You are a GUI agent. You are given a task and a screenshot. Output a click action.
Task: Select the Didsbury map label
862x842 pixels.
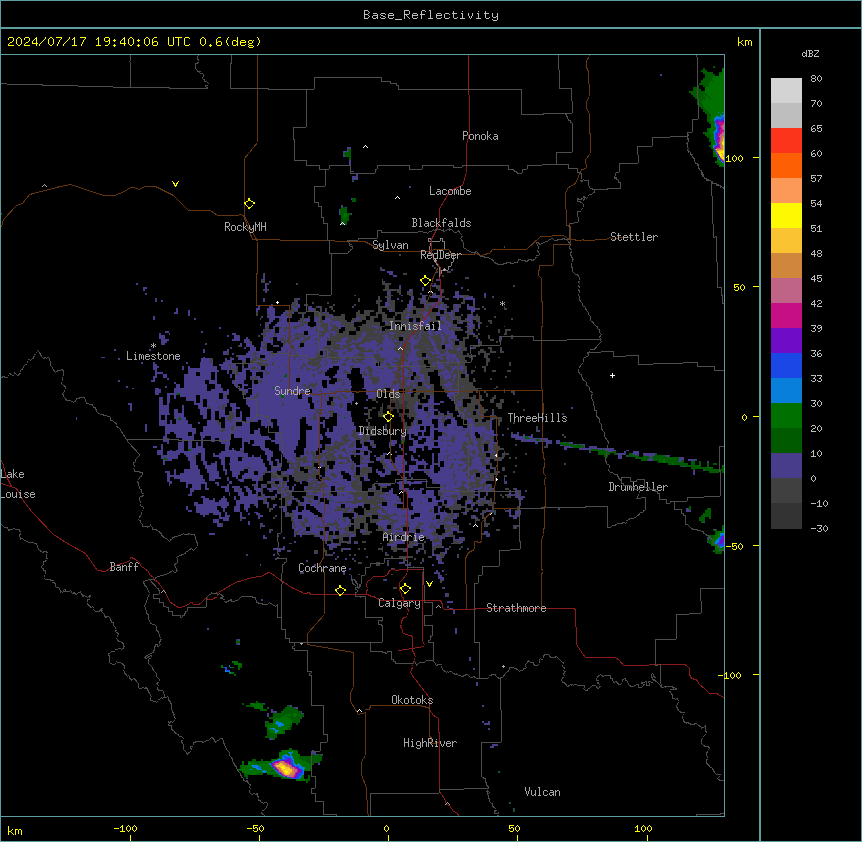coord(383,431)
